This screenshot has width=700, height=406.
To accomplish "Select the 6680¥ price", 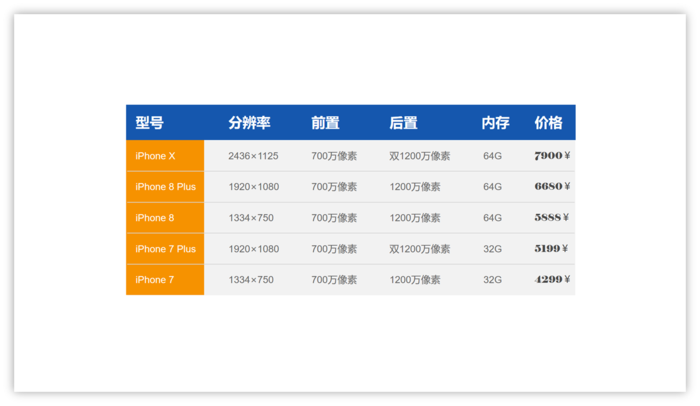I will pyautogui.click(x=552, y=186).
